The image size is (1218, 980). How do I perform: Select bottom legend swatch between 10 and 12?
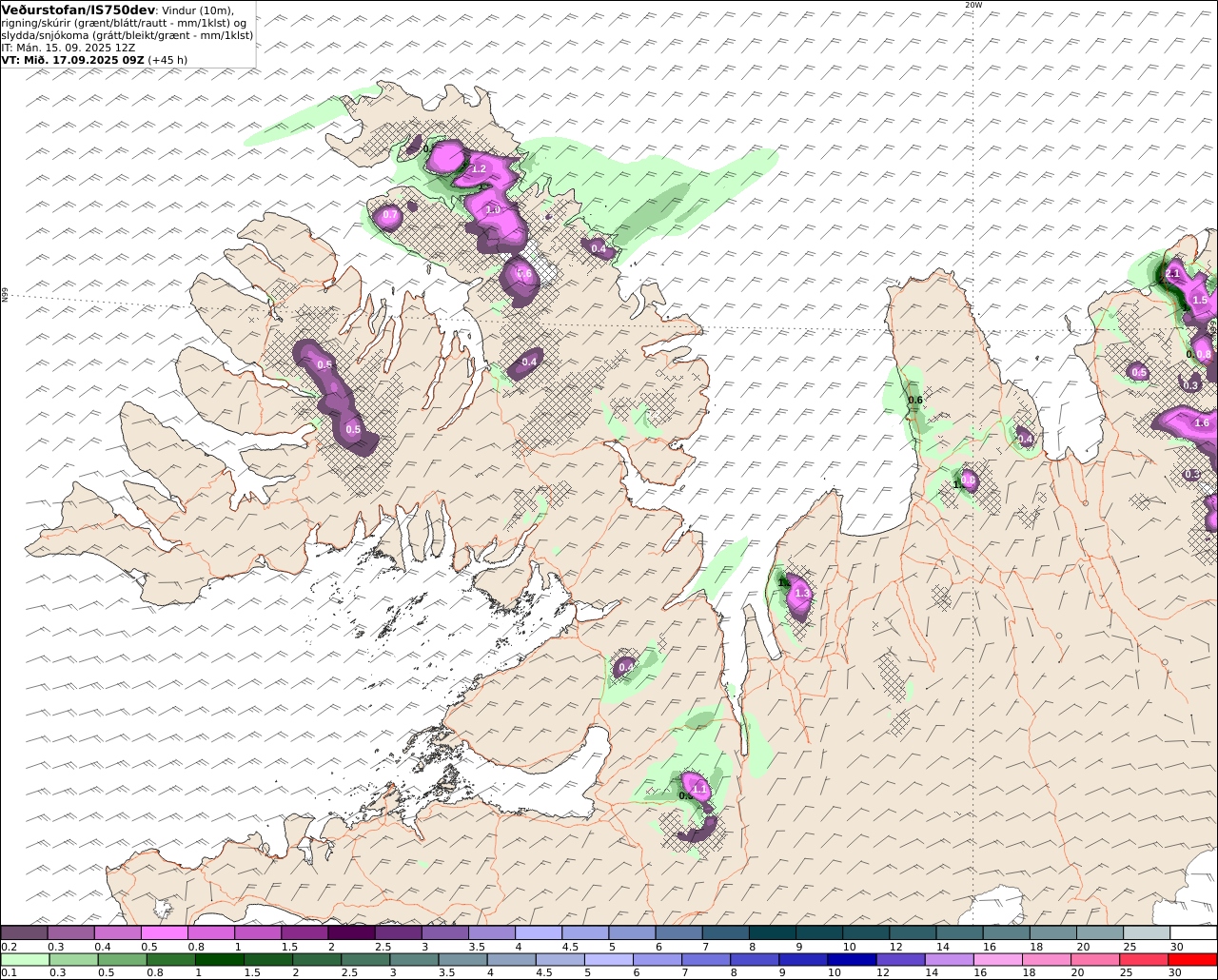[851, 959]
